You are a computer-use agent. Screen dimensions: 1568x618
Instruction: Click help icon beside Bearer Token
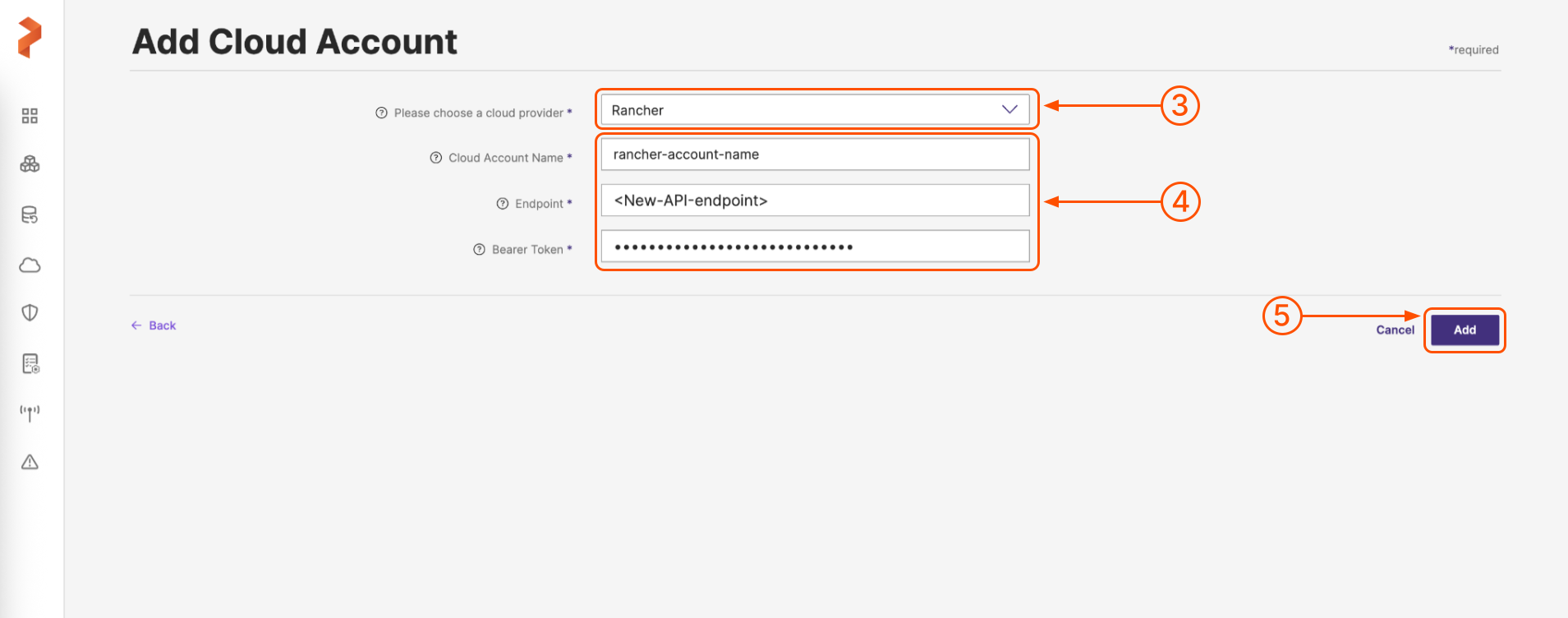480,250
